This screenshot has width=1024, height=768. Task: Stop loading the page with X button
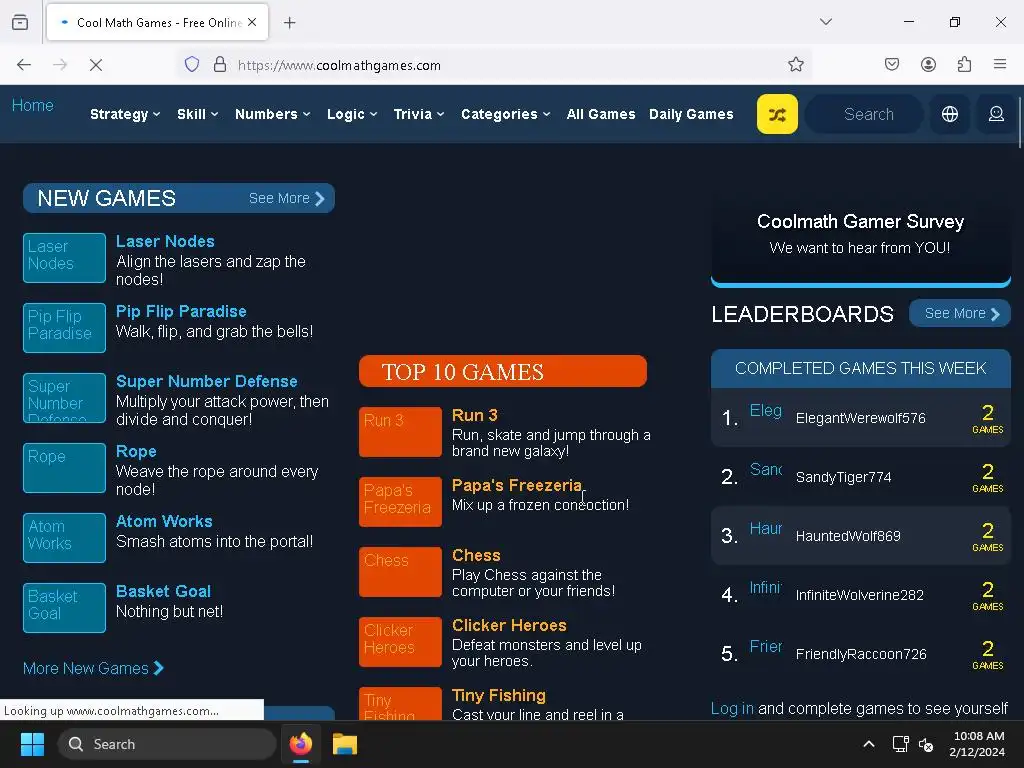point(96,65)
